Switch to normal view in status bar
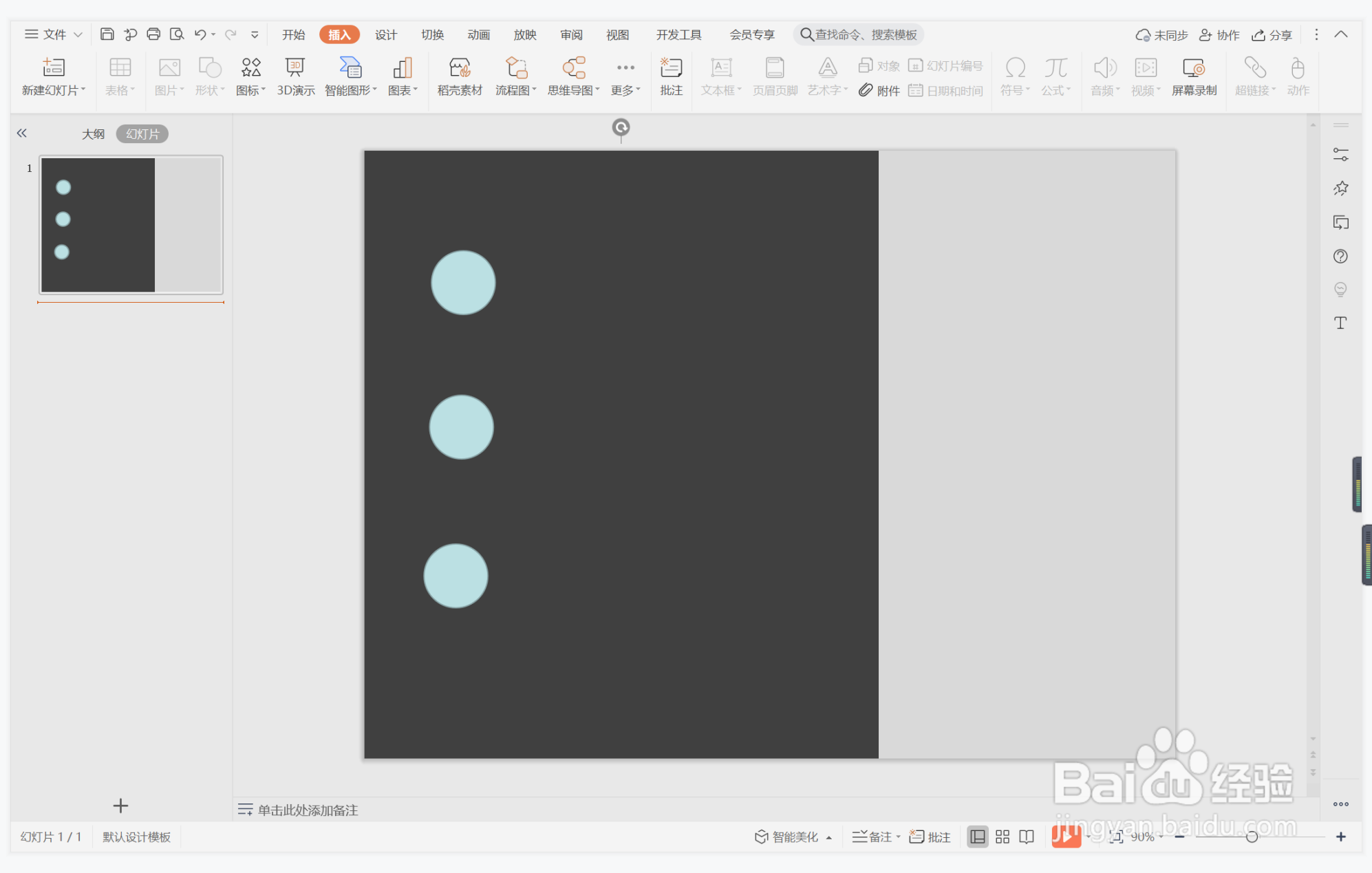 point(977,837)
